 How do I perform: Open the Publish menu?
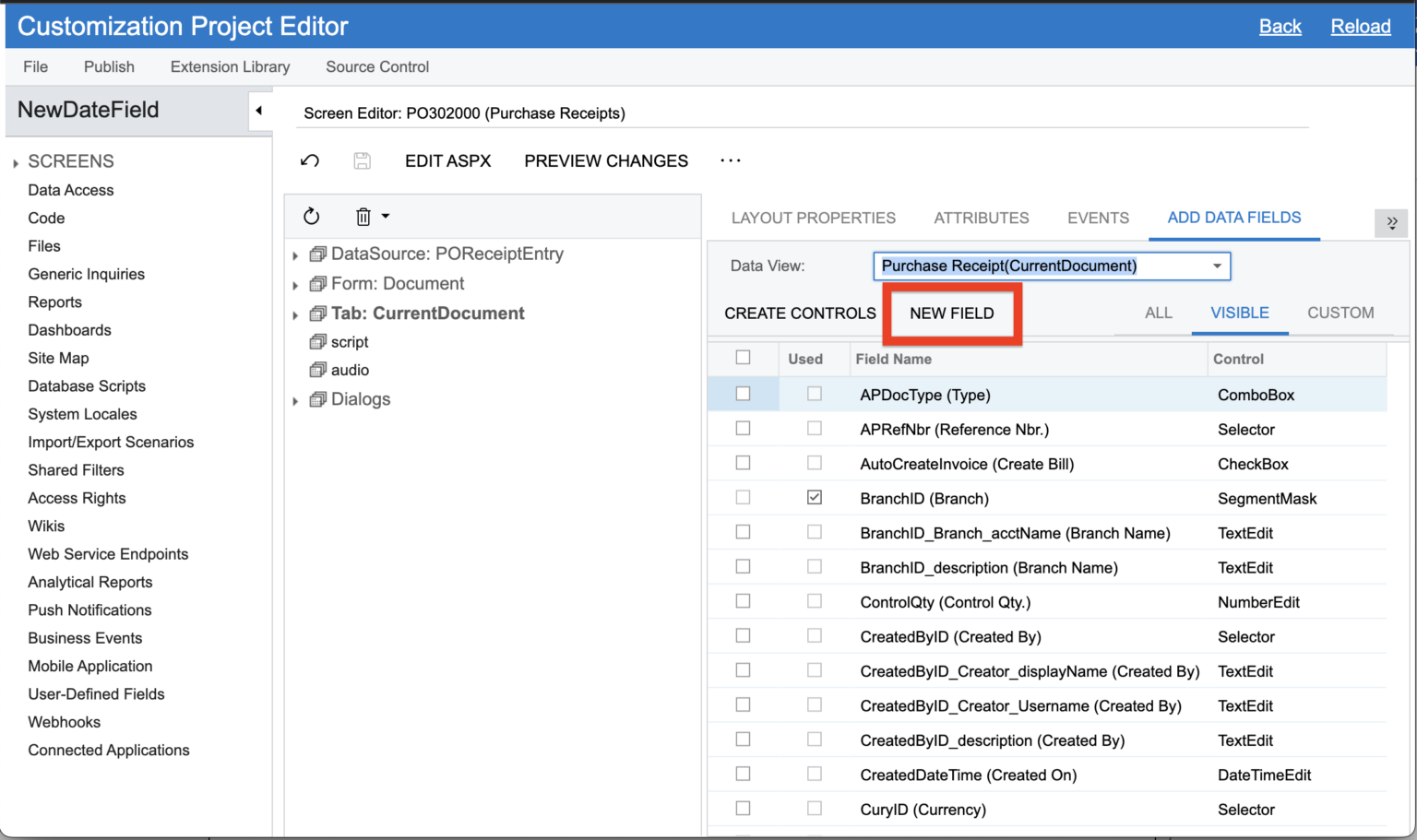tap(108, 66)
